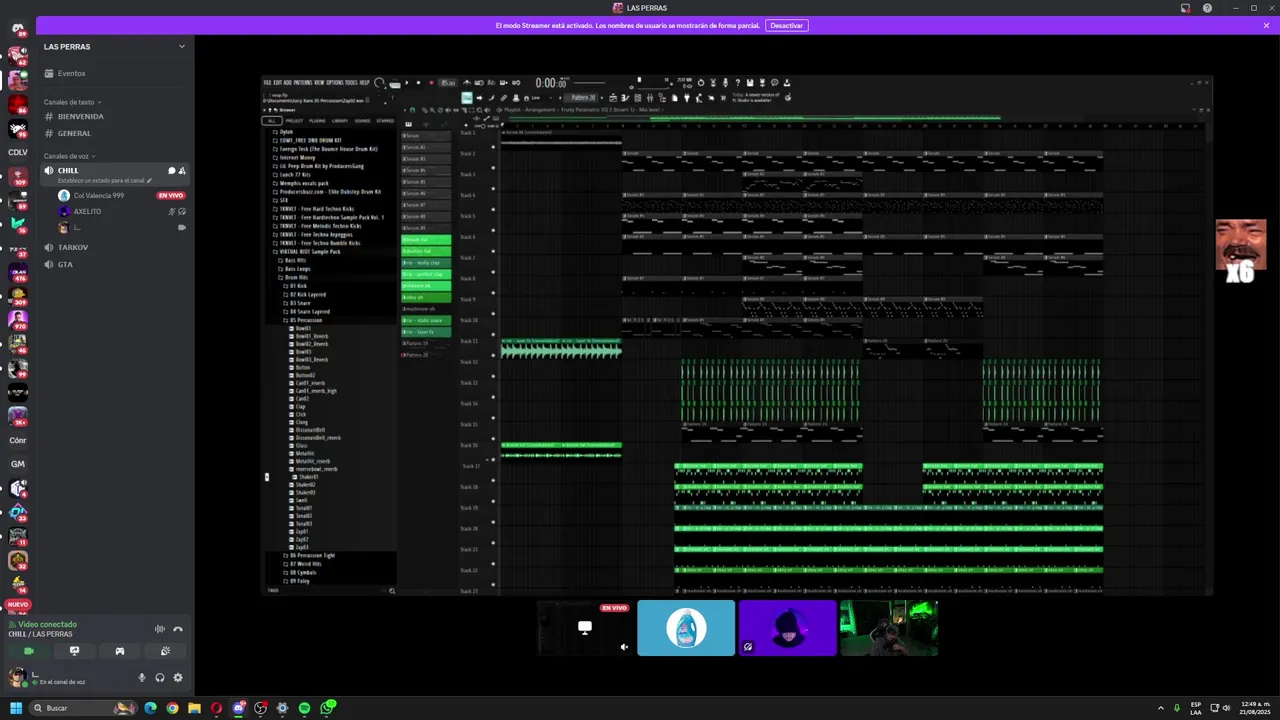Open the CDLV server folder
Image resolution: width=1280 pixels, height=720 pixels.
click(x=18, y=152)
